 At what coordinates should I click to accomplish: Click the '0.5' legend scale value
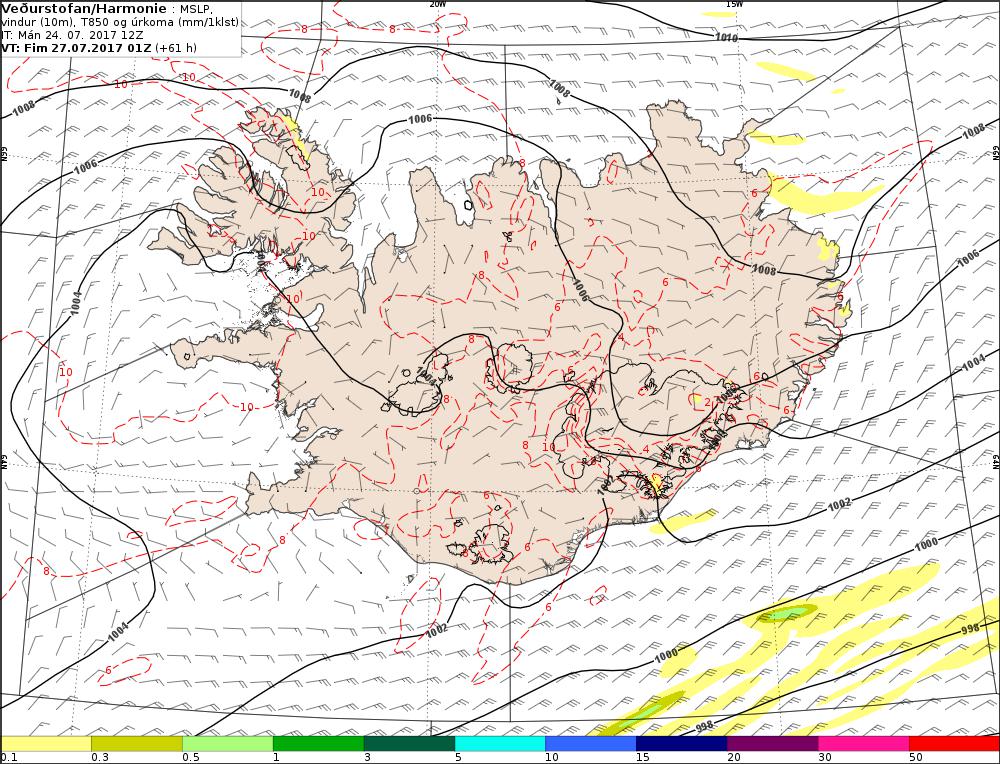[191, 758]
